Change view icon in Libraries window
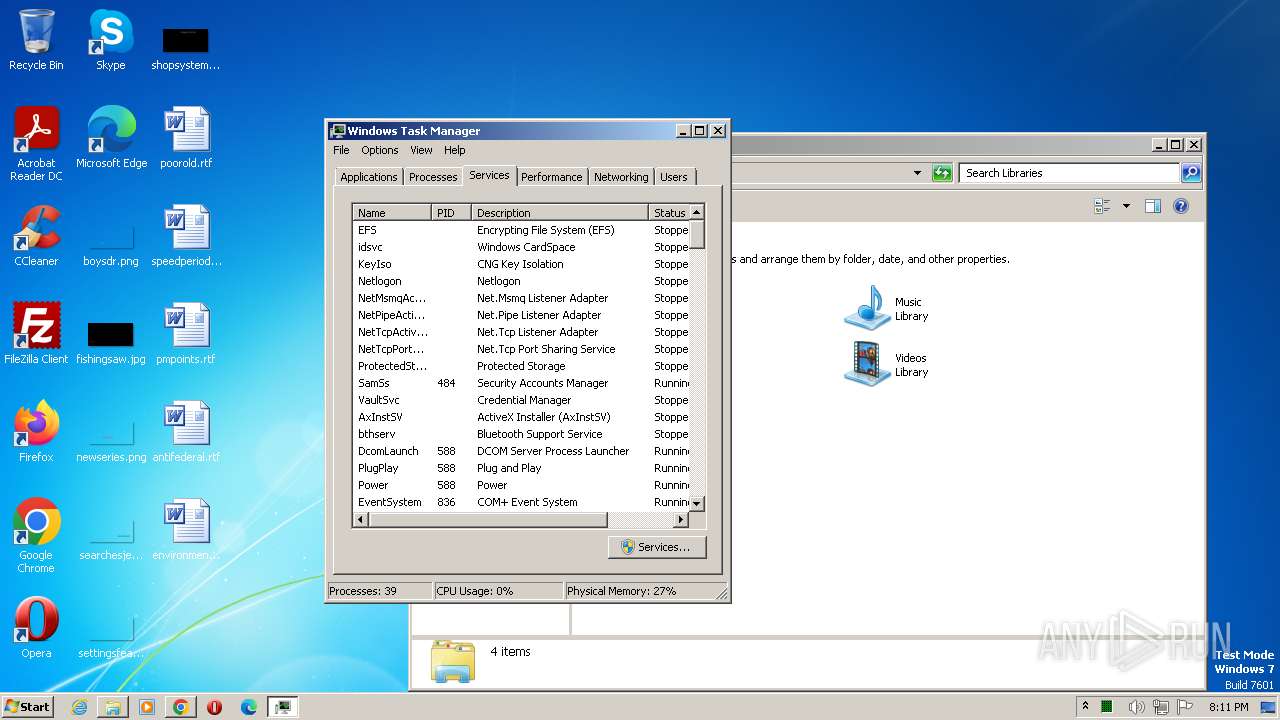 [x=1103, y=206]
